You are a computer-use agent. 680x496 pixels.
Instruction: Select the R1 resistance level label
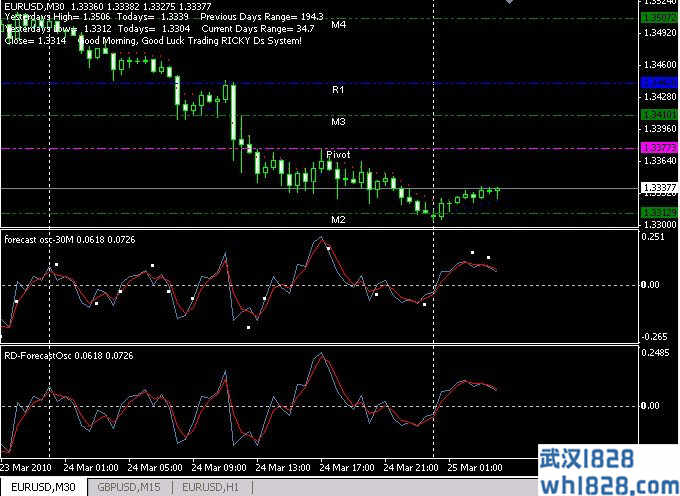point(338,90)
